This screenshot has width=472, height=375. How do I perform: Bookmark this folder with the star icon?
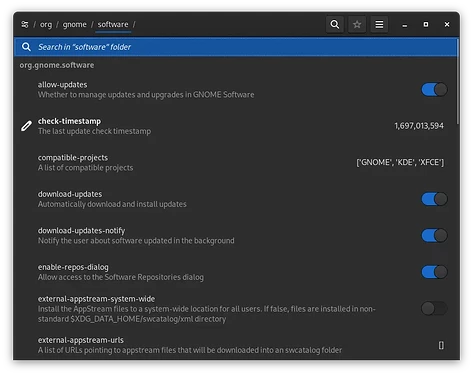[357, 24]
